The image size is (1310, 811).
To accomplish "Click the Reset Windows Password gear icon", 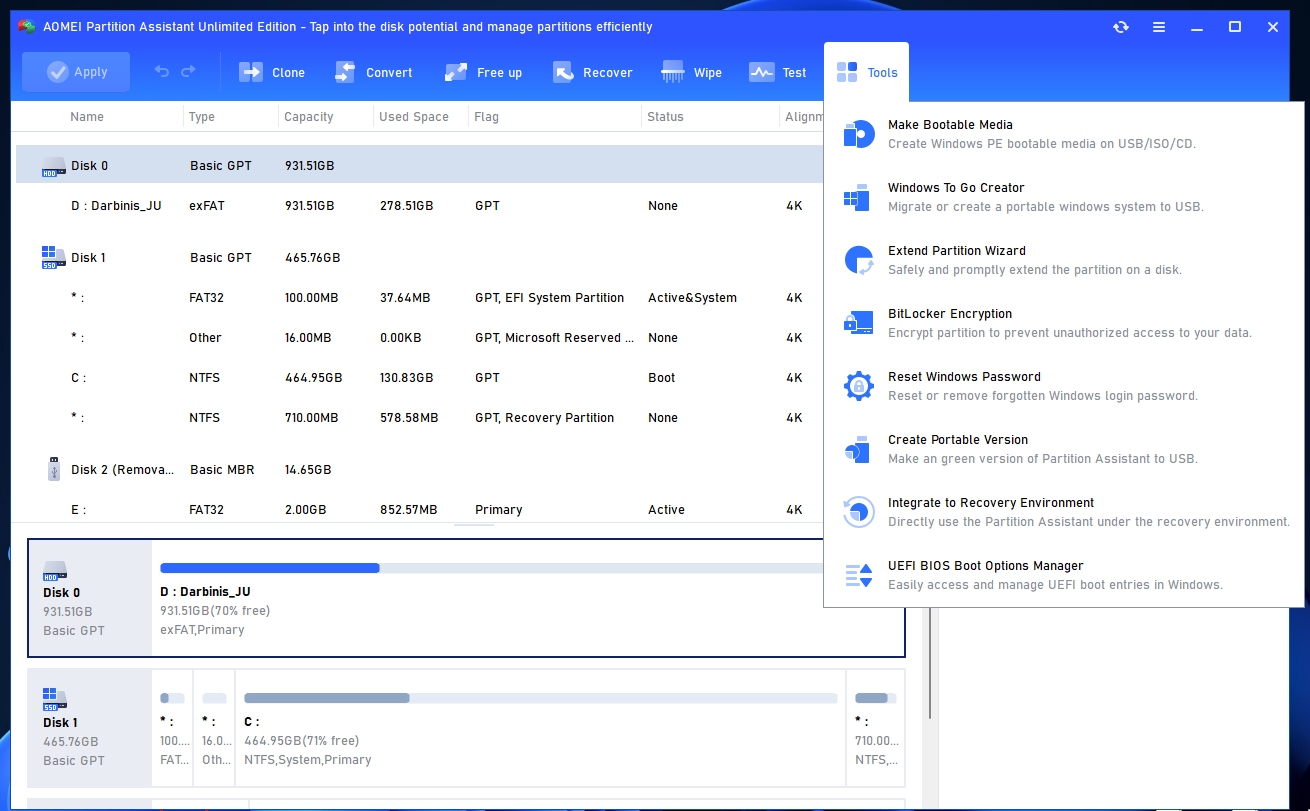I will point(859,386).
